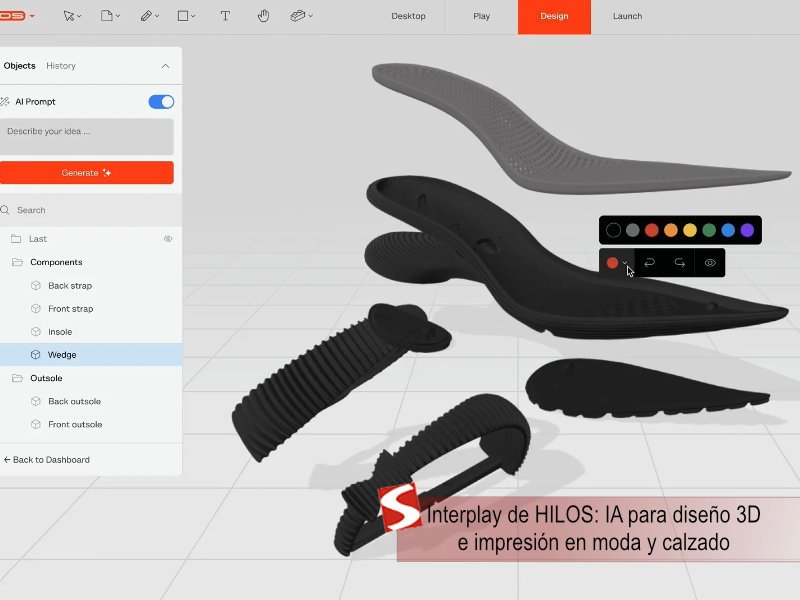
Task: Pick the green color swatch
Action: [708, 228]
